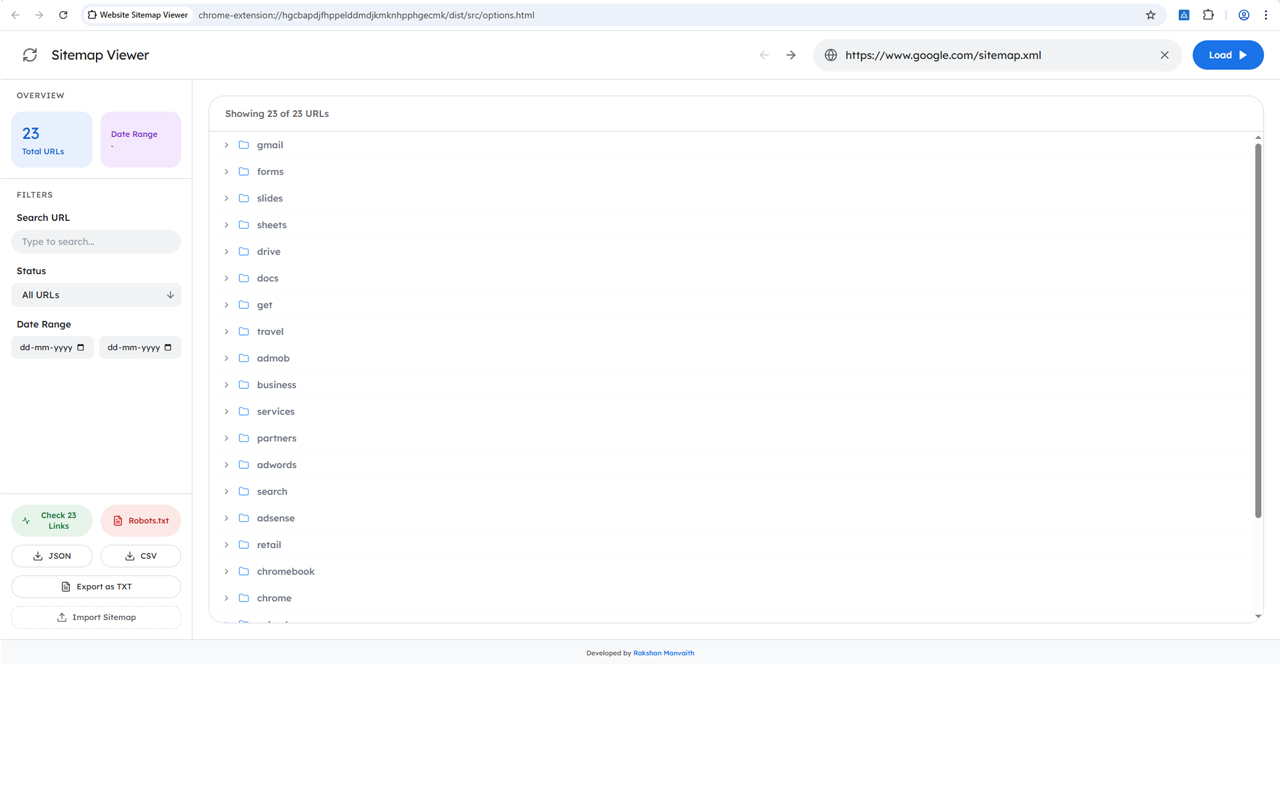
Task: Click the browser back arrow
Action: [15, 15]
